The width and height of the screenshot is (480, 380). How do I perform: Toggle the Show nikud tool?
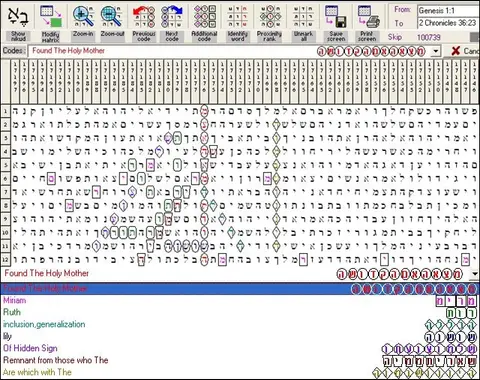pos(18,22)
